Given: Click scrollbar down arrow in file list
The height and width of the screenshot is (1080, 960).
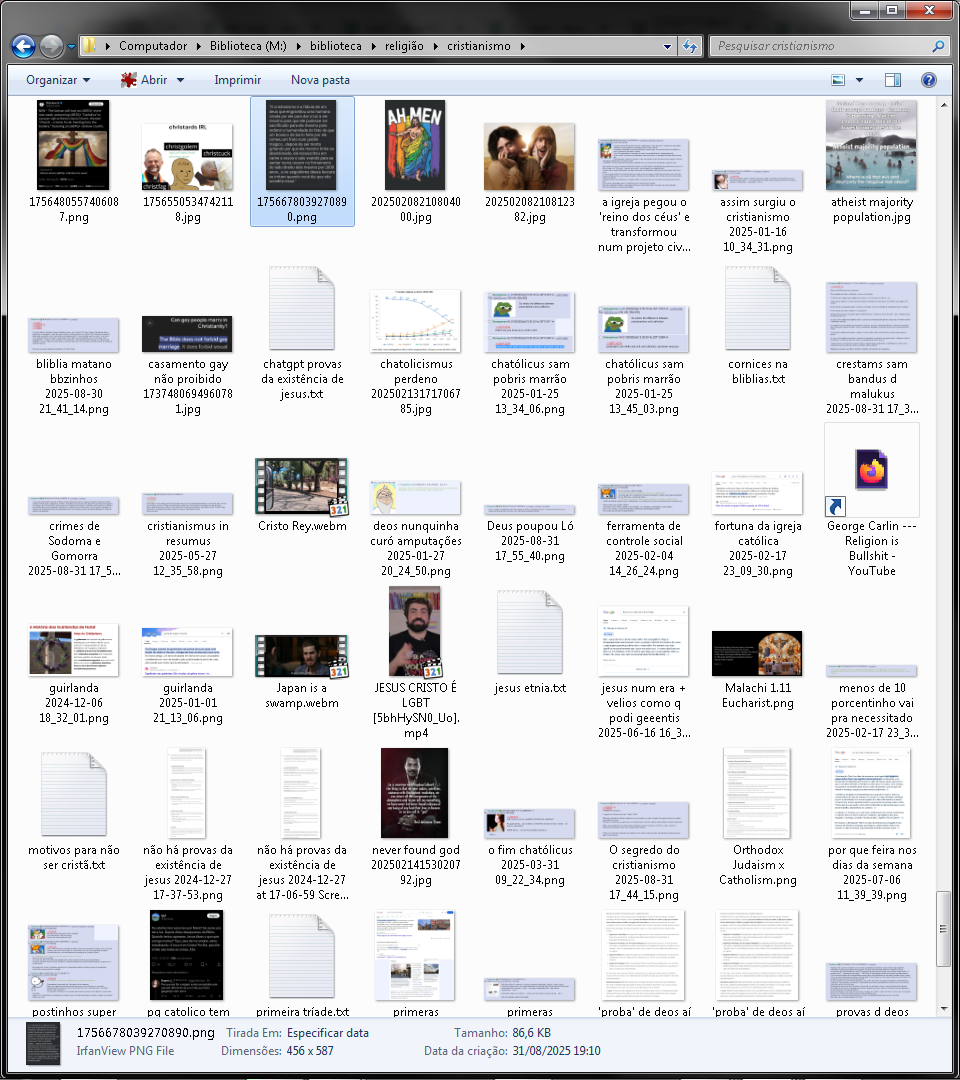Looking at the screenshot, I should [943, 1008].
